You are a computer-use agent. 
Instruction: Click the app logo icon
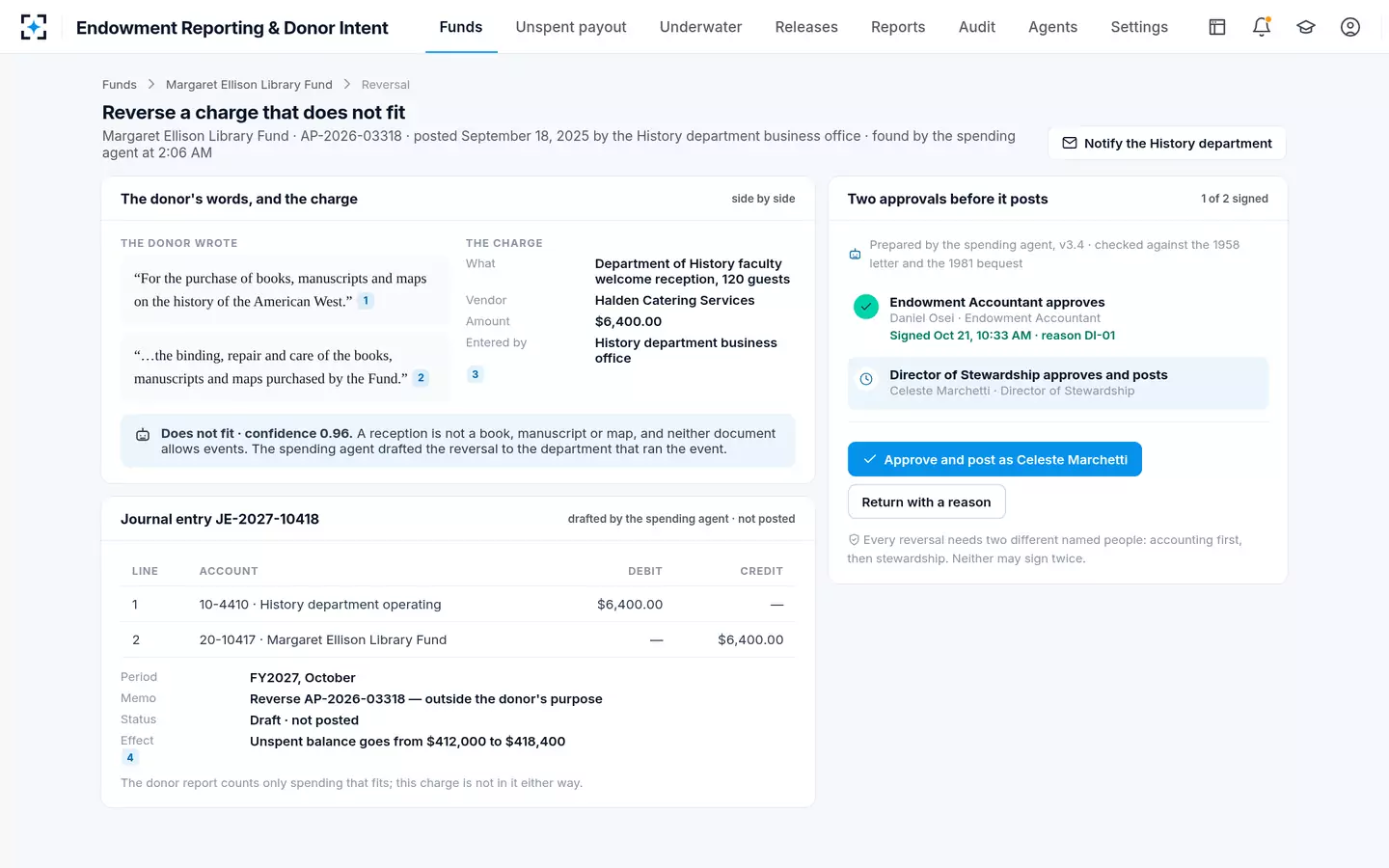tap(34, 27)
